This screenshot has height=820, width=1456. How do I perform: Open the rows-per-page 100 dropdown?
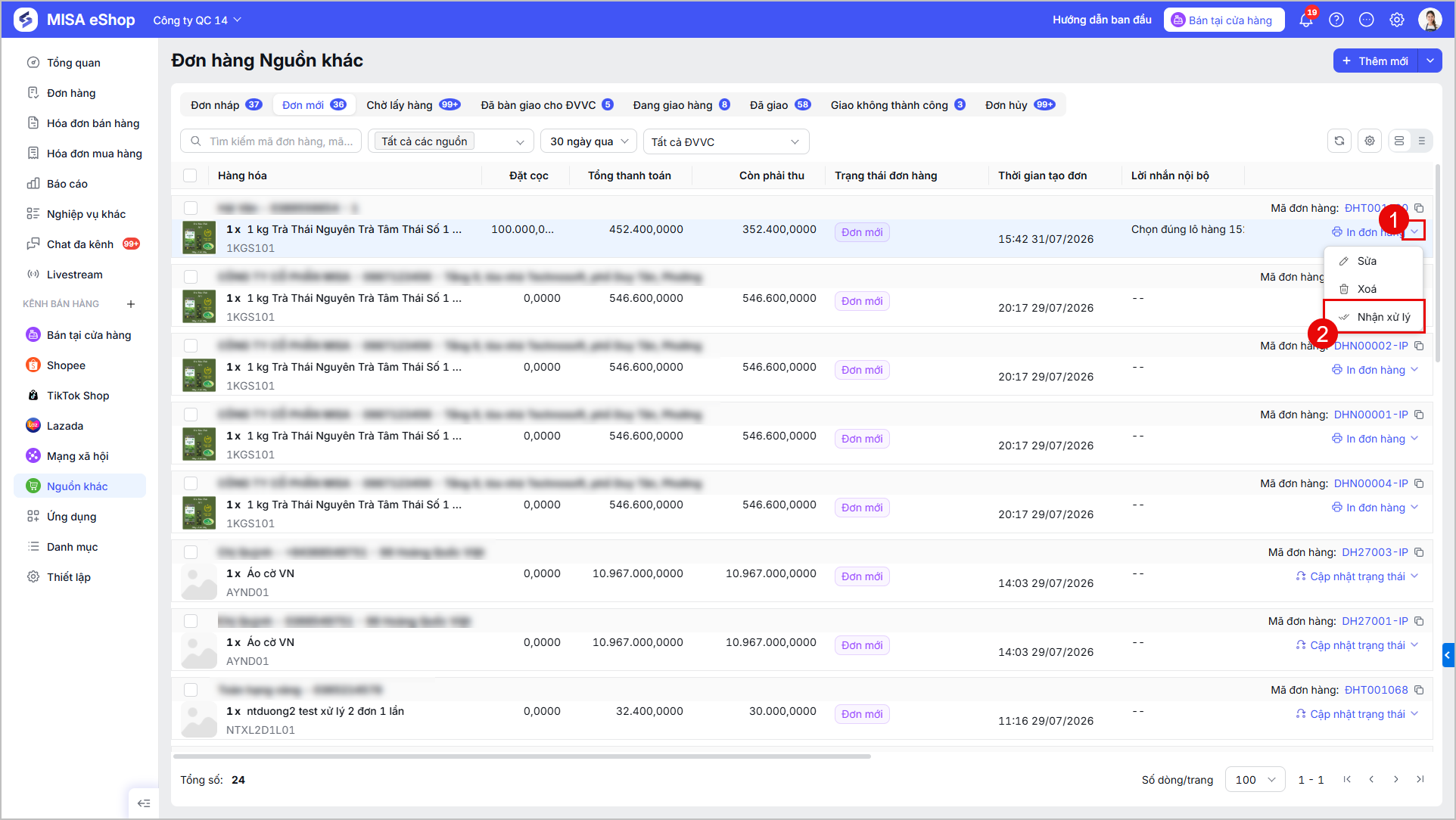click(1255, 779)
